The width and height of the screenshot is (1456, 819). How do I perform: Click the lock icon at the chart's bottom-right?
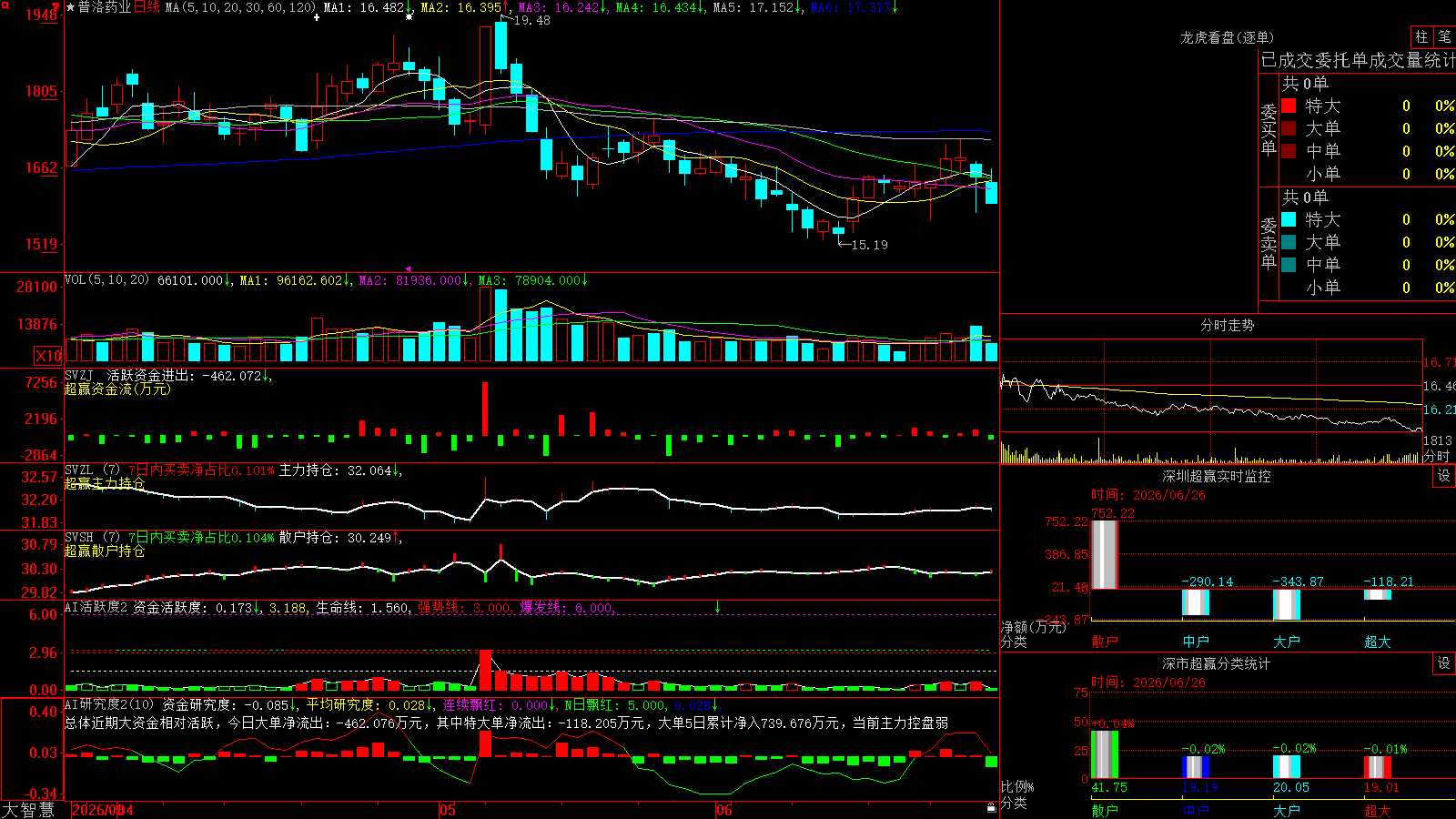point(991,807)
